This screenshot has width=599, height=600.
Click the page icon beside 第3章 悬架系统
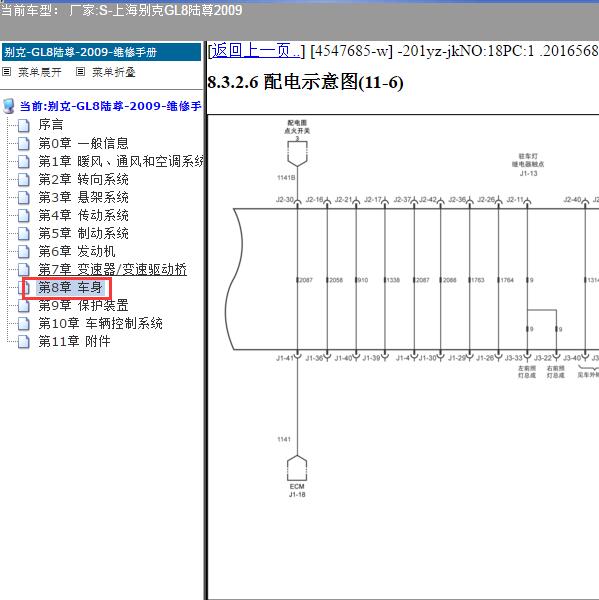click(x=24, y=197)
